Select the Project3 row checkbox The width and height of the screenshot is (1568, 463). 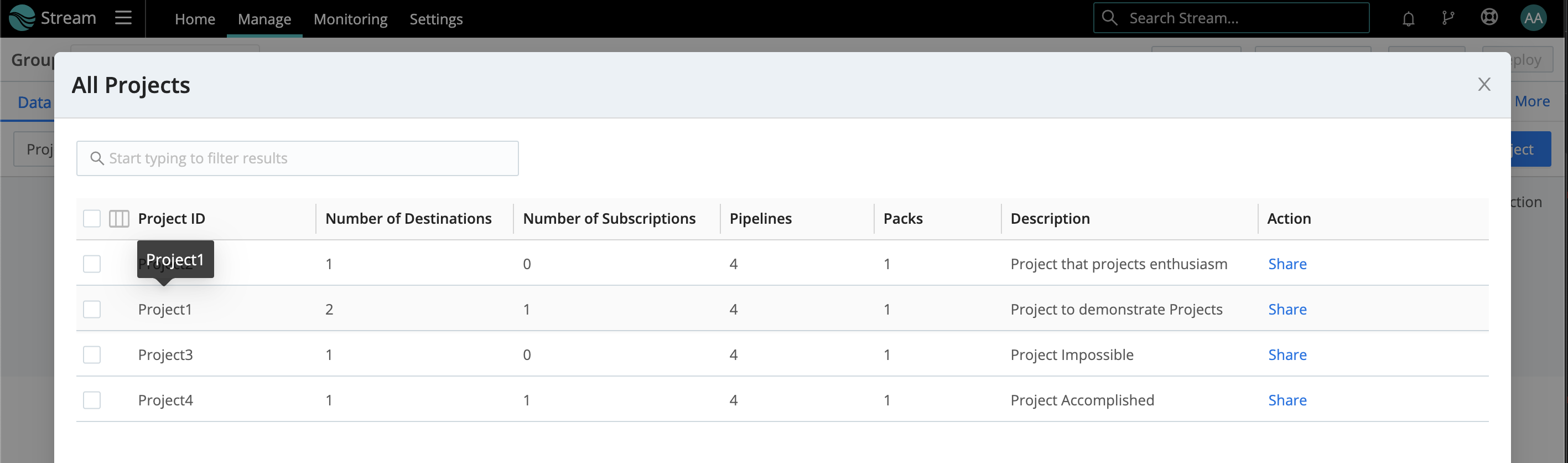point(92,354)
